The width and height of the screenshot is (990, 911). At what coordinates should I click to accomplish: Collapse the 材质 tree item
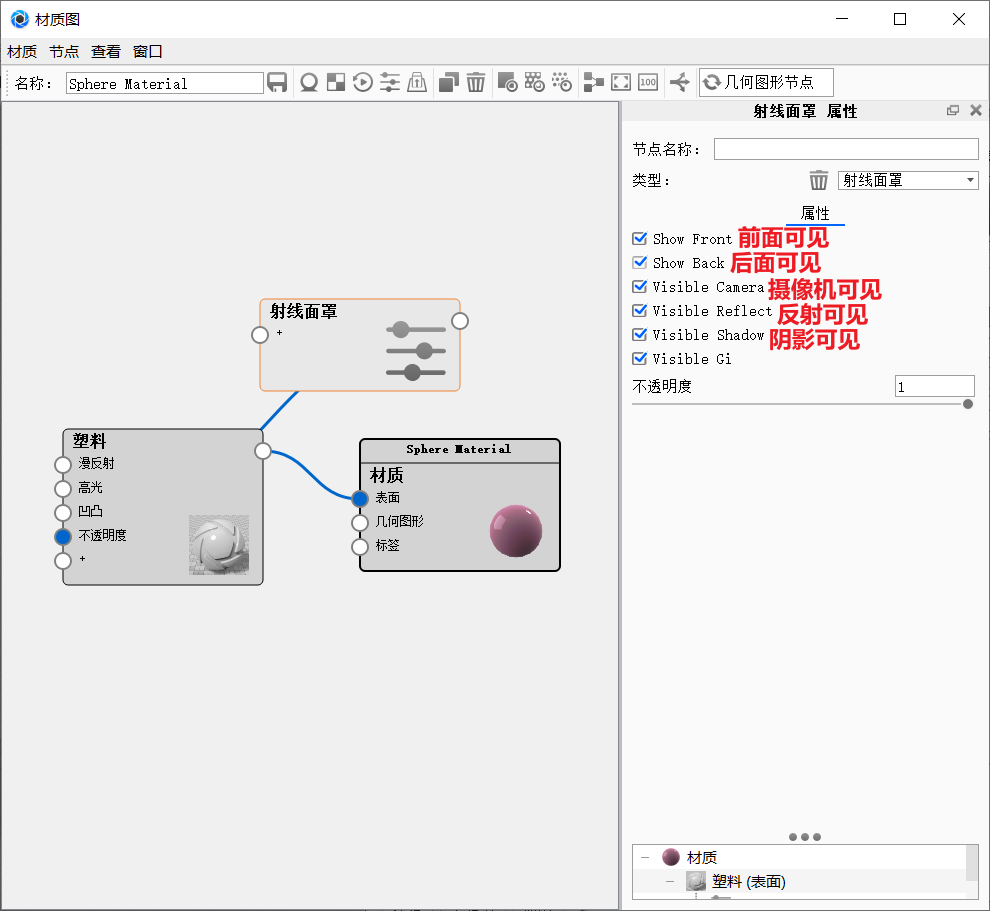pyautogui.click(x=645, y=857)
